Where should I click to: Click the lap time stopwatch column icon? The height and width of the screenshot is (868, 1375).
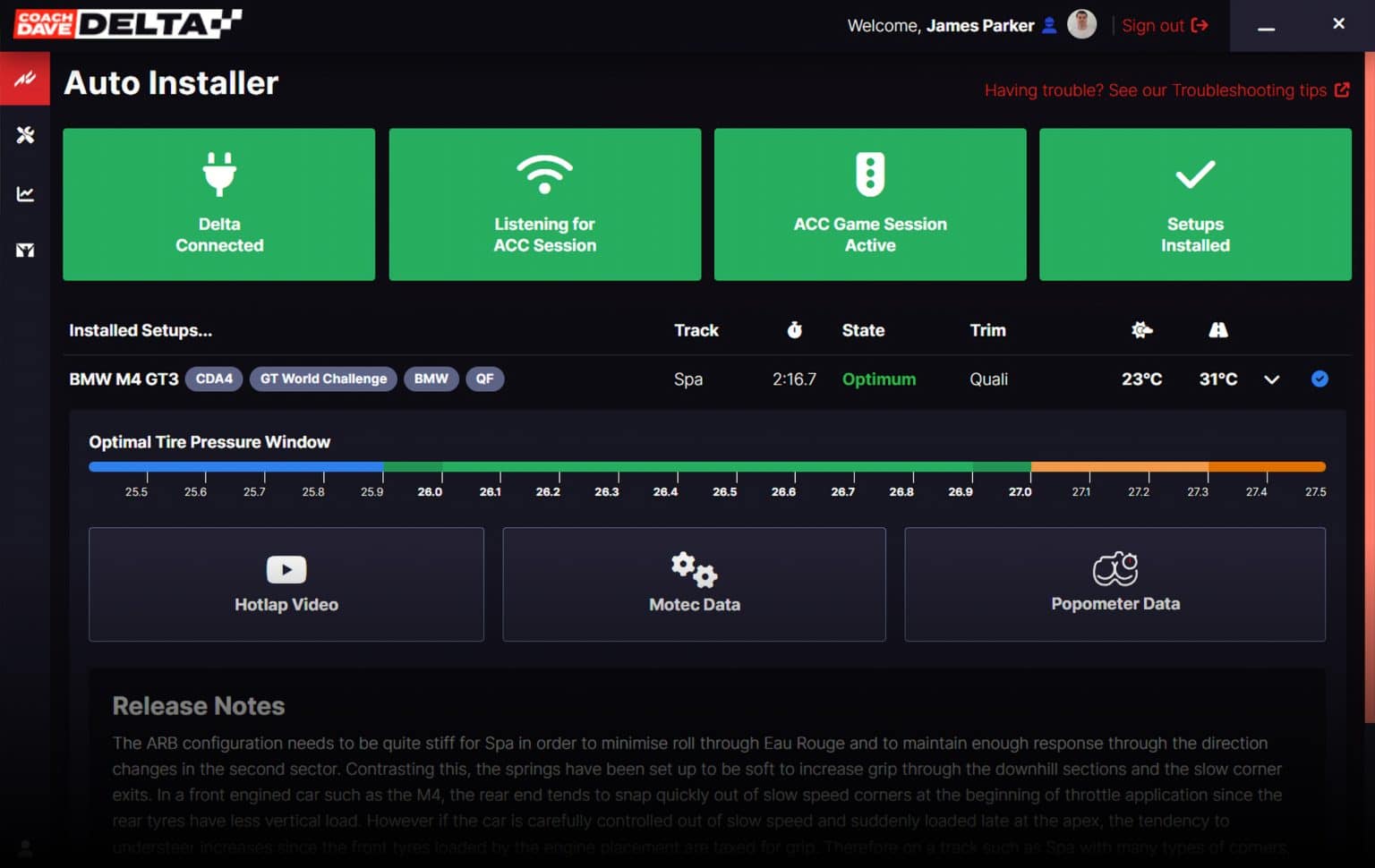(x=794, y=330)
